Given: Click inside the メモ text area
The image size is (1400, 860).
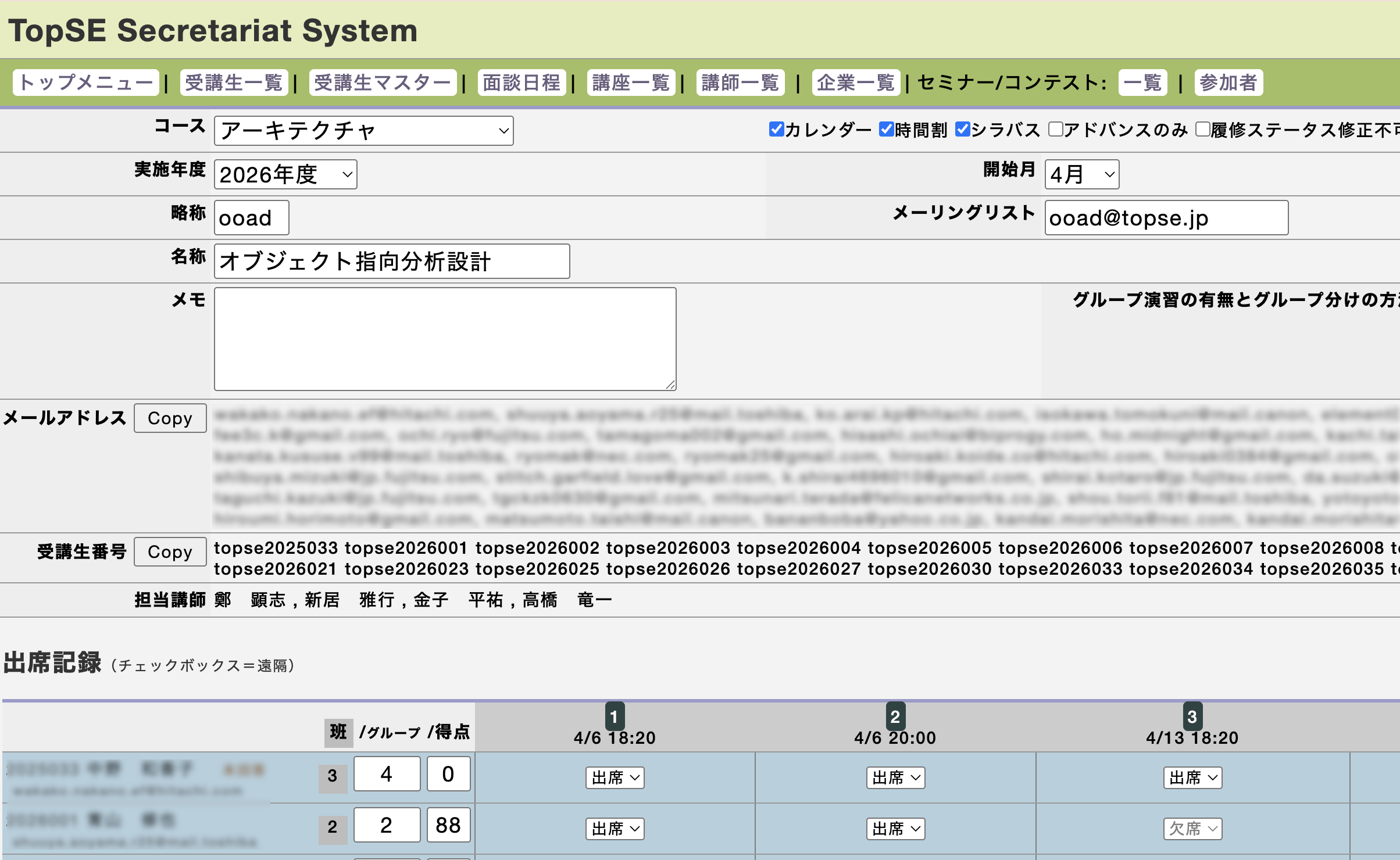Looking at the screenshot, I should [x=445, y=339].
